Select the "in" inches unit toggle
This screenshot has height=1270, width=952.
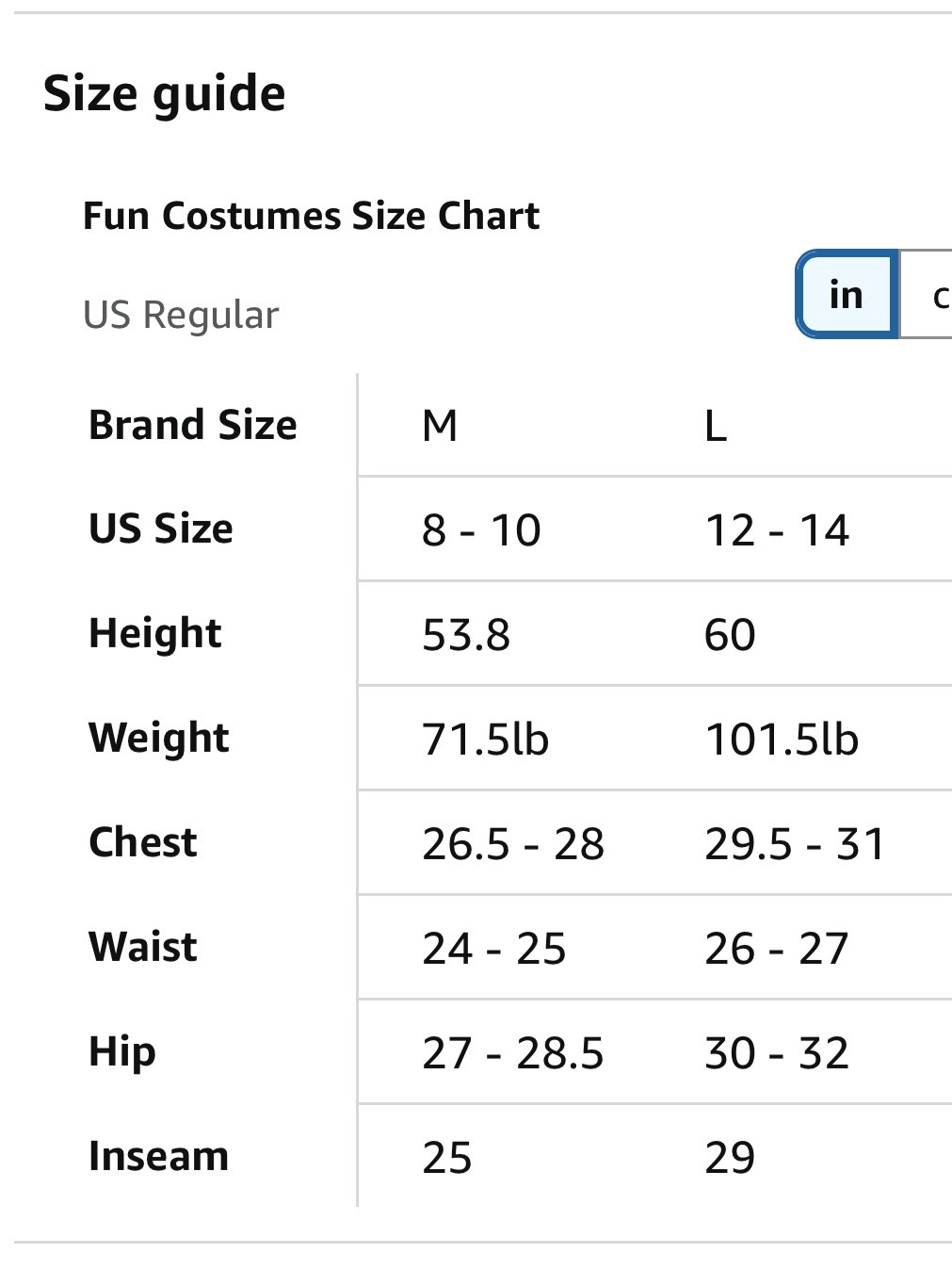pyautogui.click(x=846, y=295)
